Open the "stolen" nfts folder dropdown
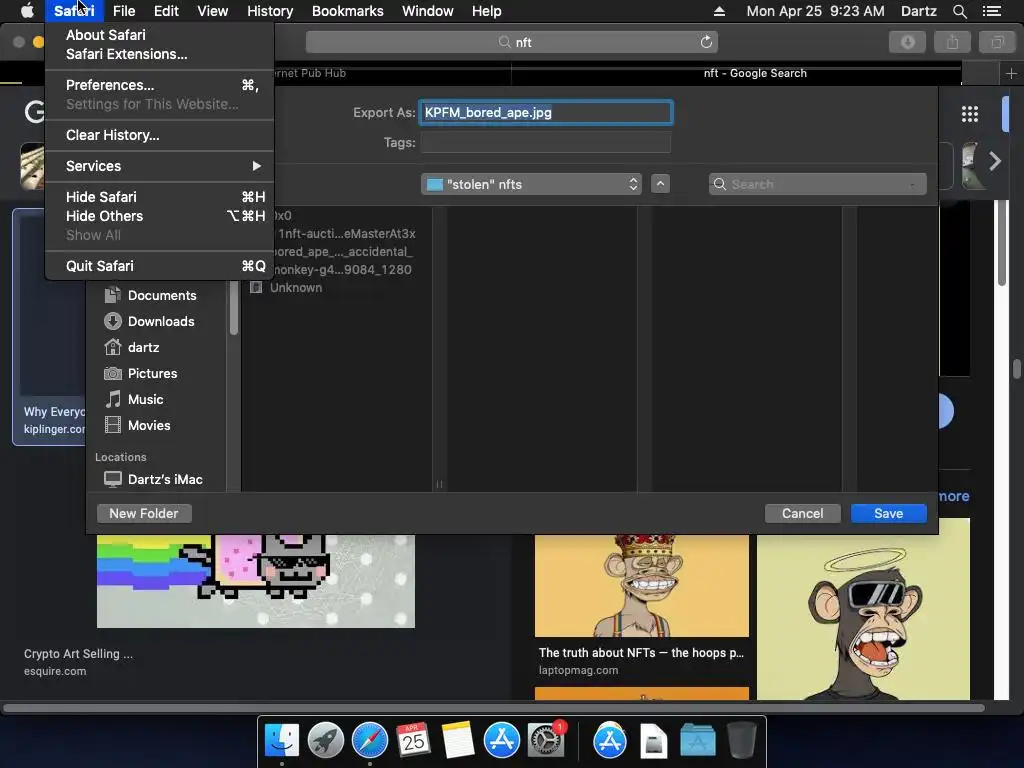 pos(531,184)
